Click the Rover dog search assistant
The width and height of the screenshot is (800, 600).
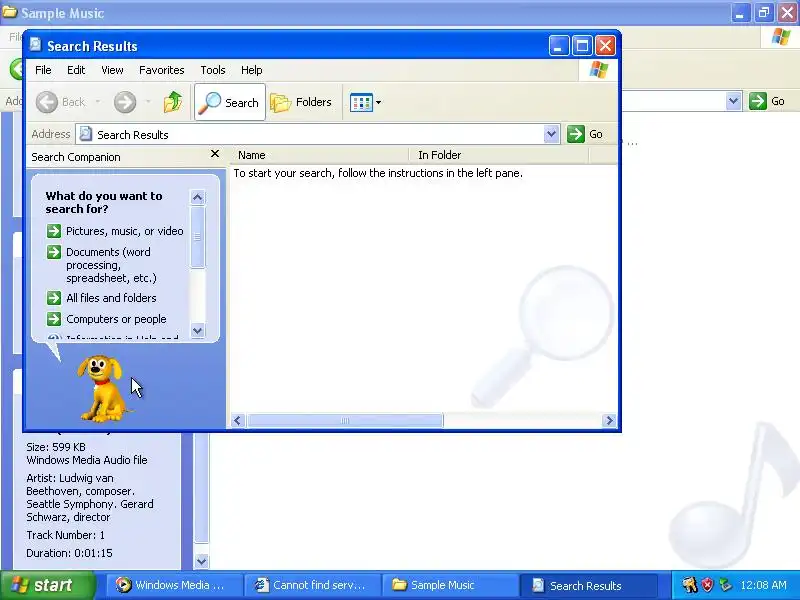102,389
